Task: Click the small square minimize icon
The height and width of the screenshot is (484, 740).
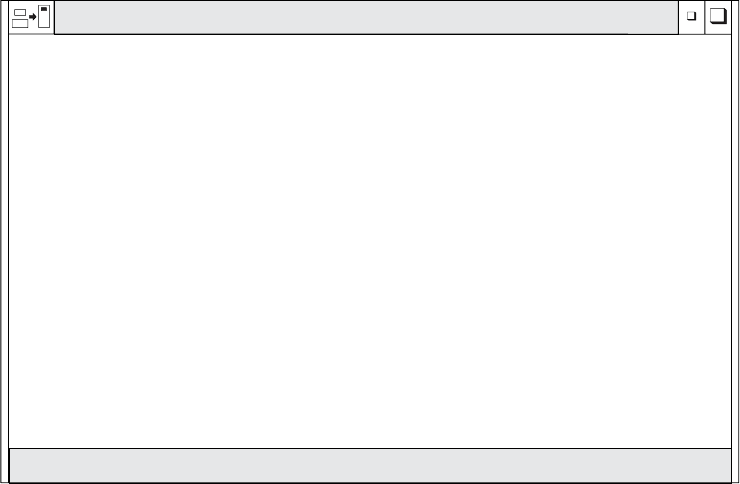Action: pyautogui.click(x=691, y=16)
